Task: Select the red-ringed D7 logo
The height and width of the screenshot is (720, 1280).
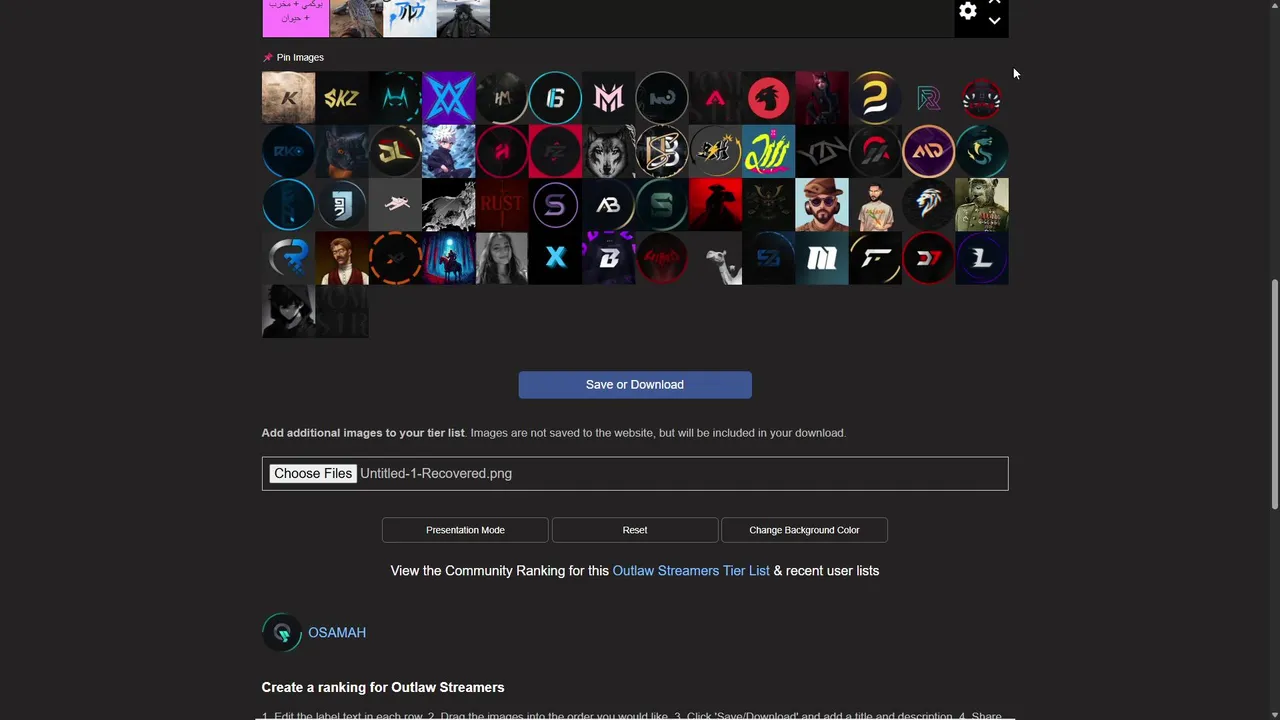Action: (x=928, y=258)
